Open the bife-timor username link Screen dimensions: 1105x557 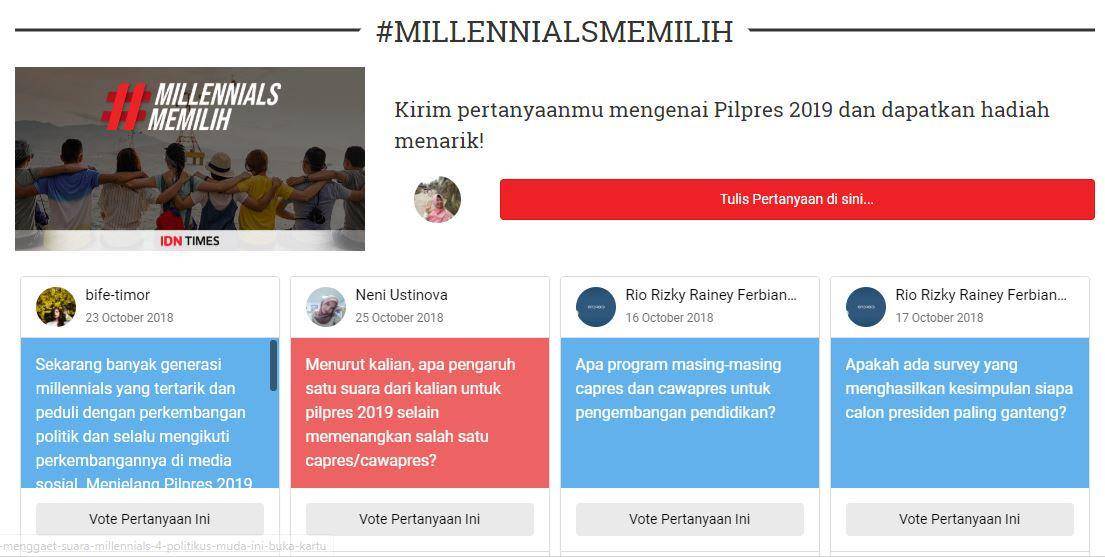118,295
